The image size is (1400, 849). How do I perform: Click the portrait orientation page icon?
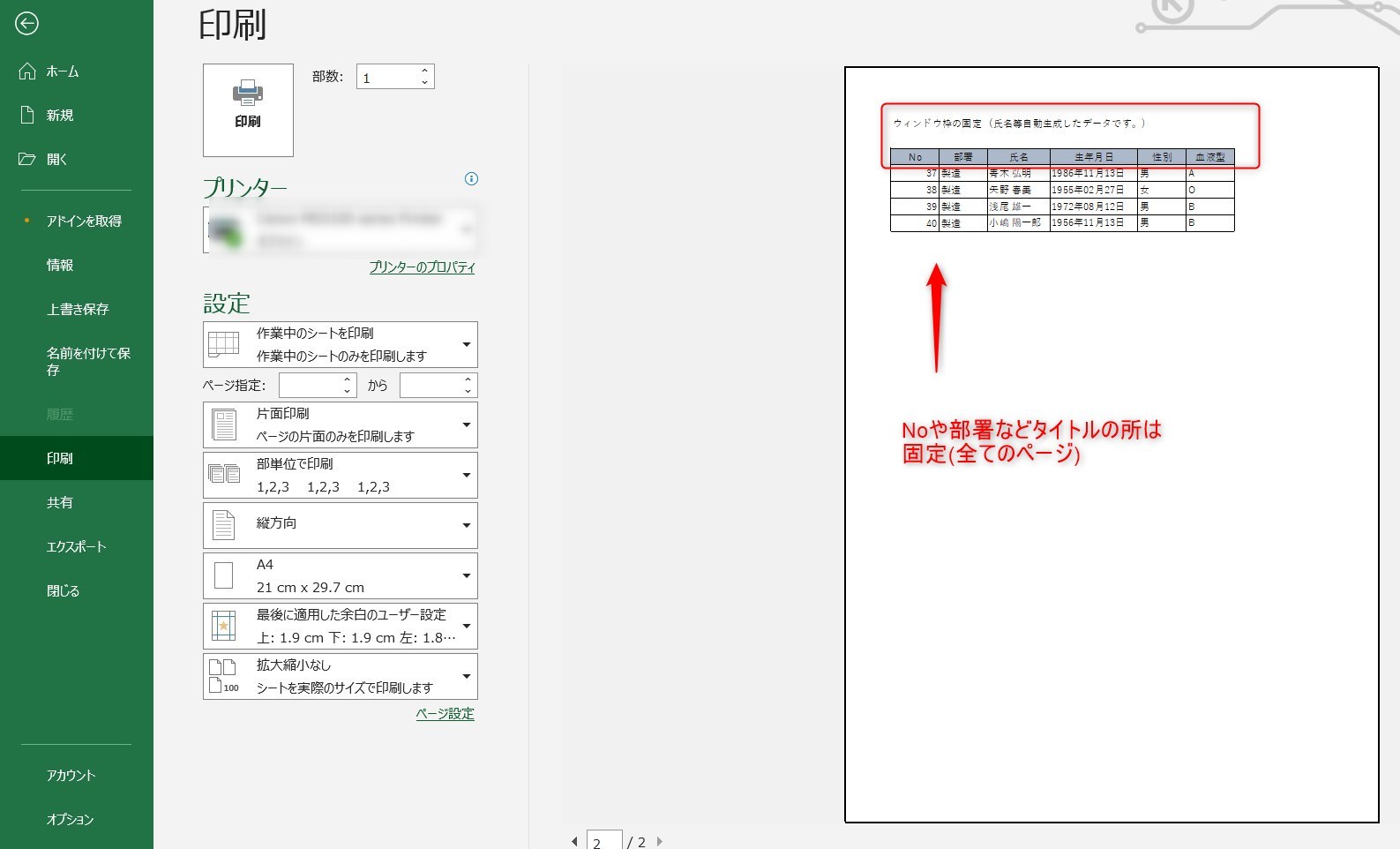point(224,524)
